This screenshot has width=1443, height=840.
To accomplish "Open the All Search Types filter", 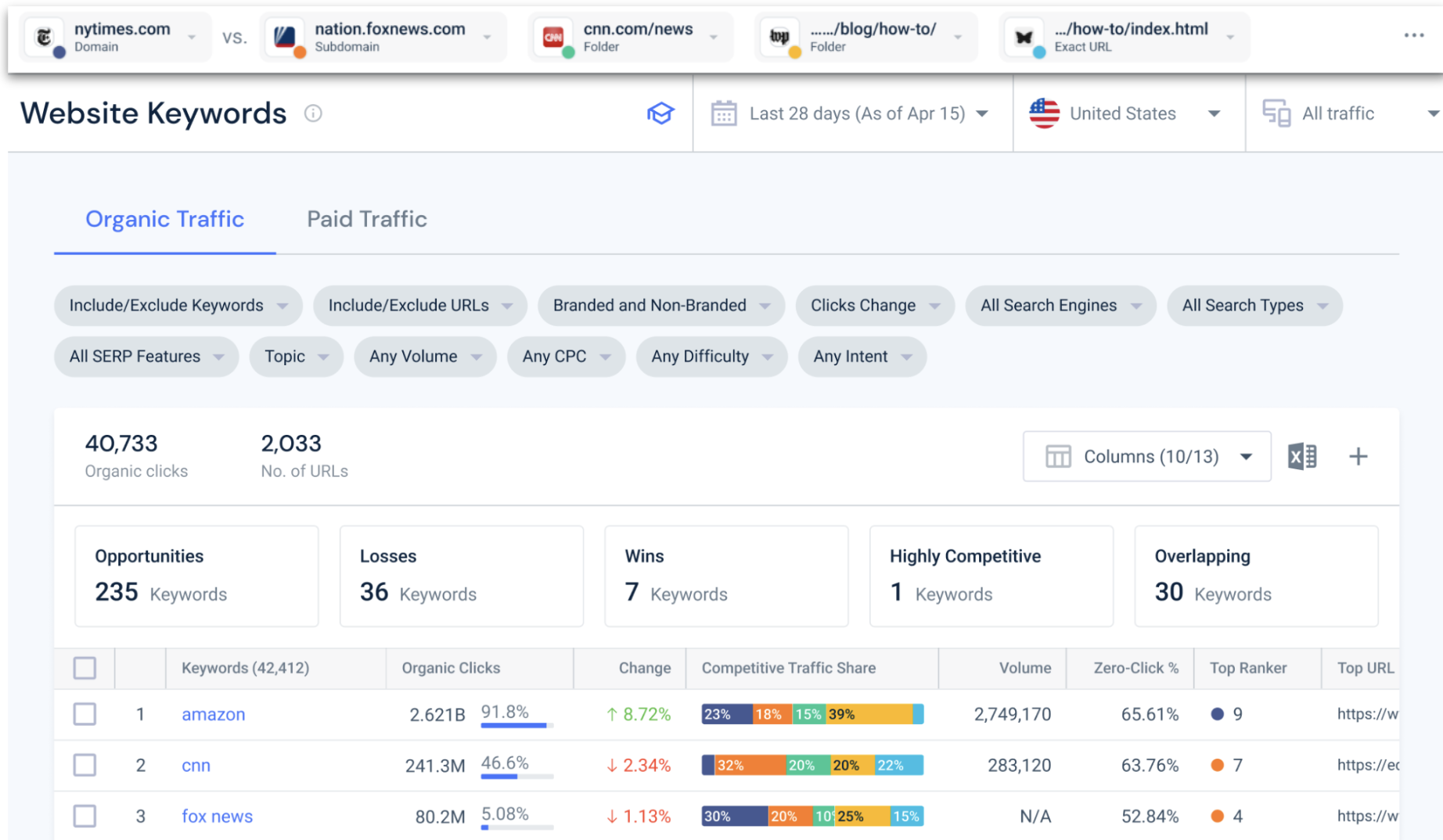I will [1254, 305].
